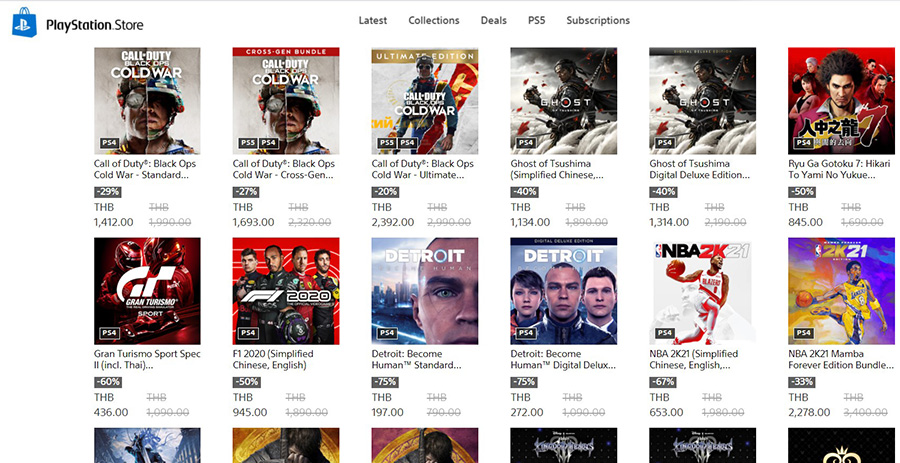This screenshot has height=463, width=900.
Task: Open Cold War Ultimate Edition cover art
Action: [x=425, y=101]
